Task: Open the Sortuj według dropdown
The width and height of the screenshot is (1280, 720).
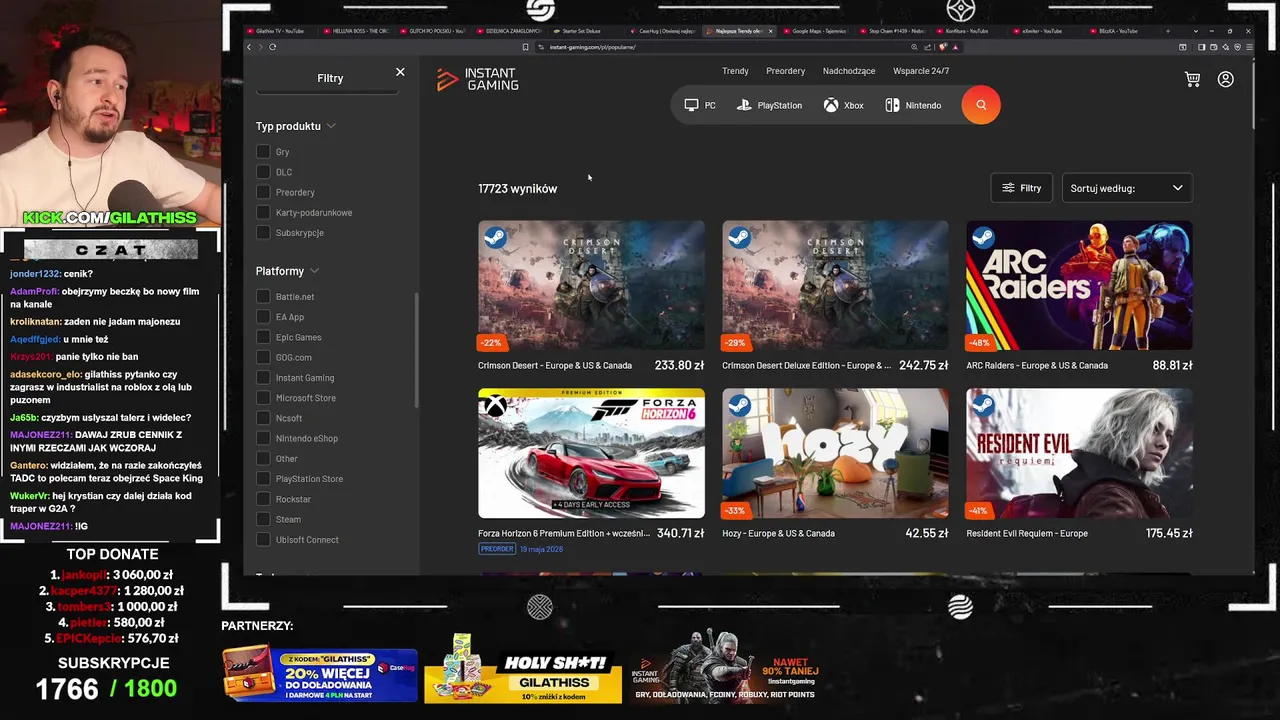Action: 1127,188
